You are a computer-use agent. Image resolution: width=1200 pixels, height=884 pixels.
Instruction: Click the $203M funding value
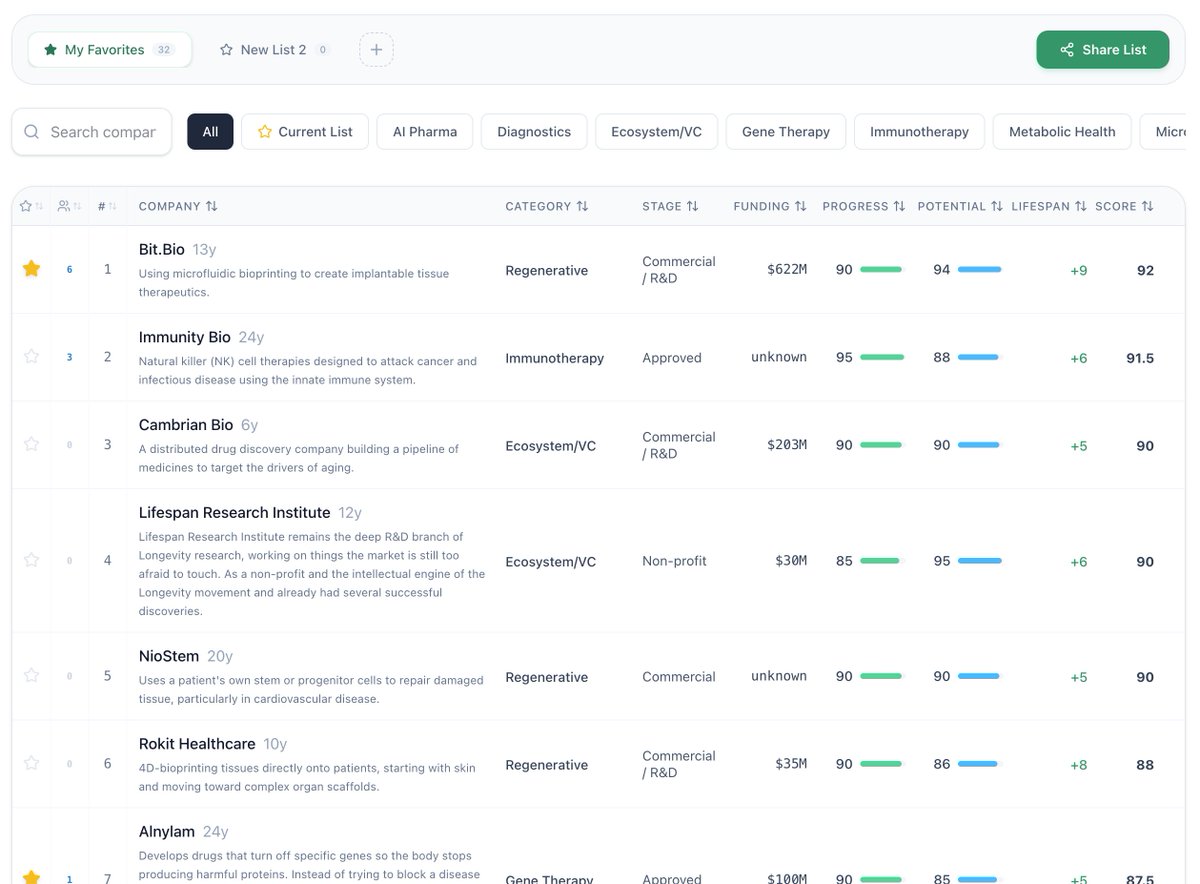point(787,444)
